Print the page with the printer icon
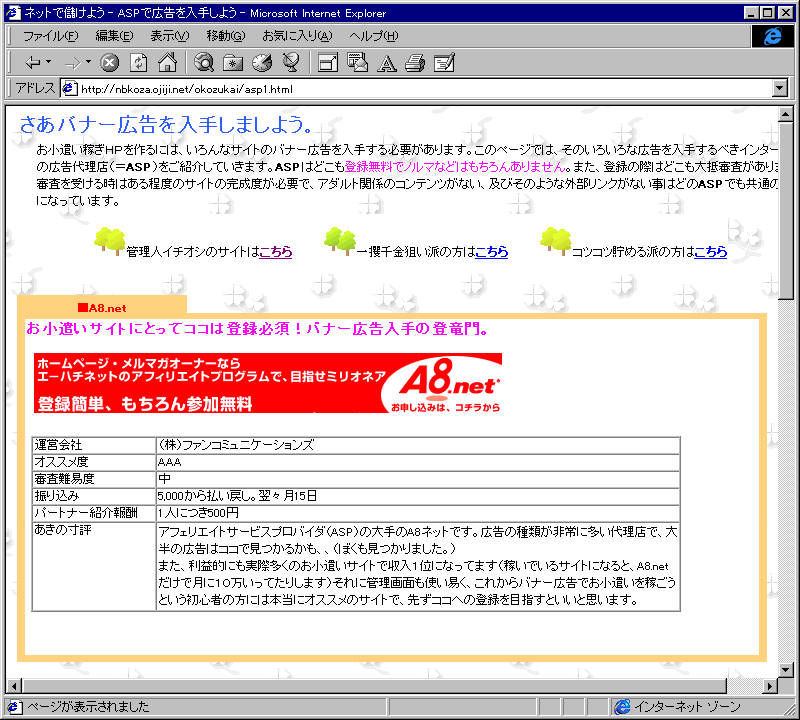This screenshot has height=720, width=800. 415,63
